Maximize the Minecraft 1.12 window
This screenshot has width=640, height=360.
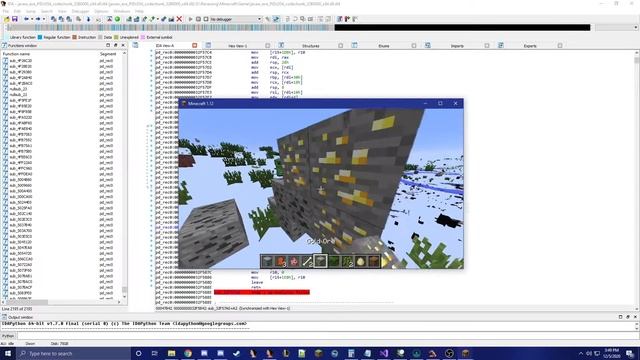pyautogui.click(x=440, y=104)
